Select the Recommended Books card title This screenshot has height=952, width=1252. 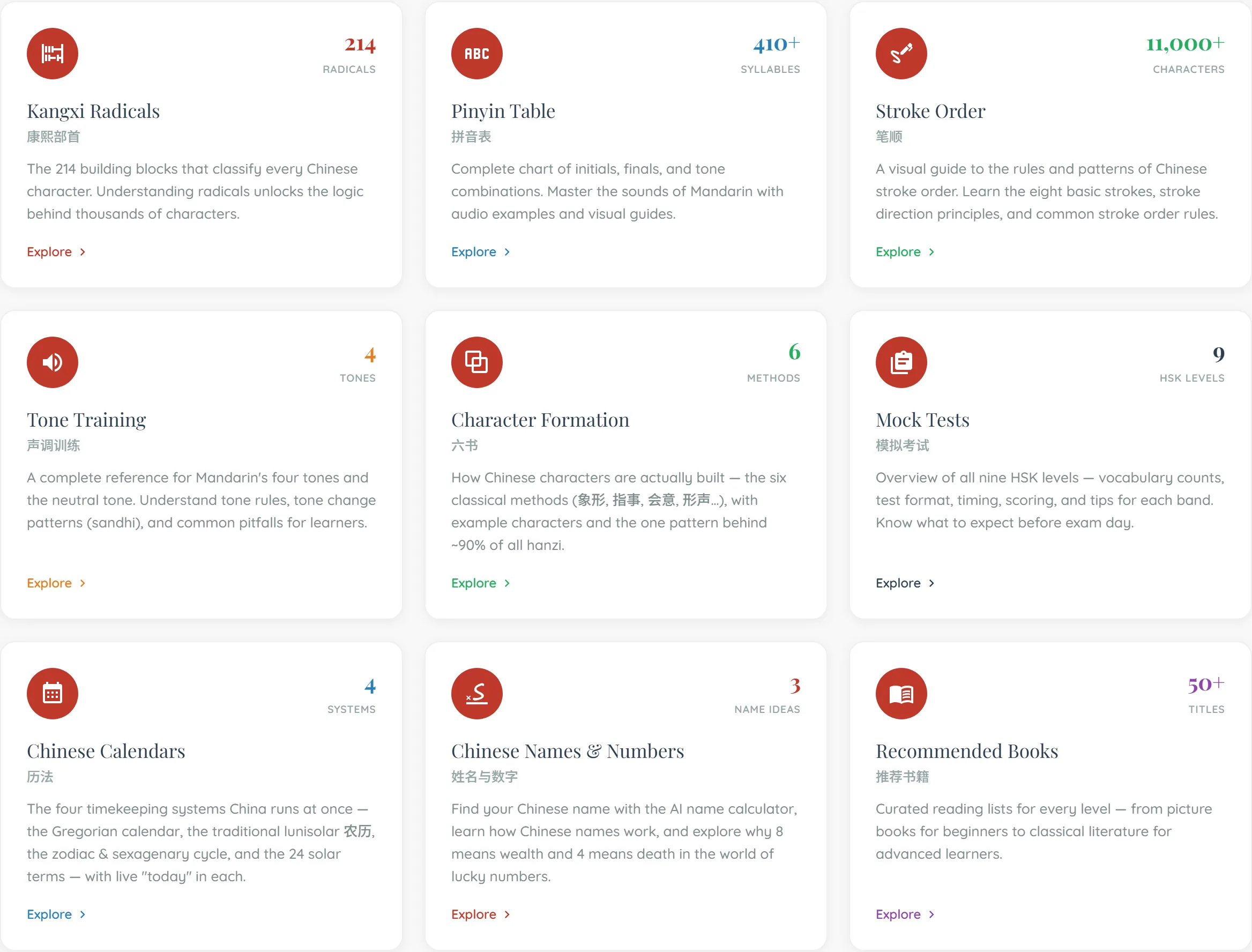(x=966, y=752)
